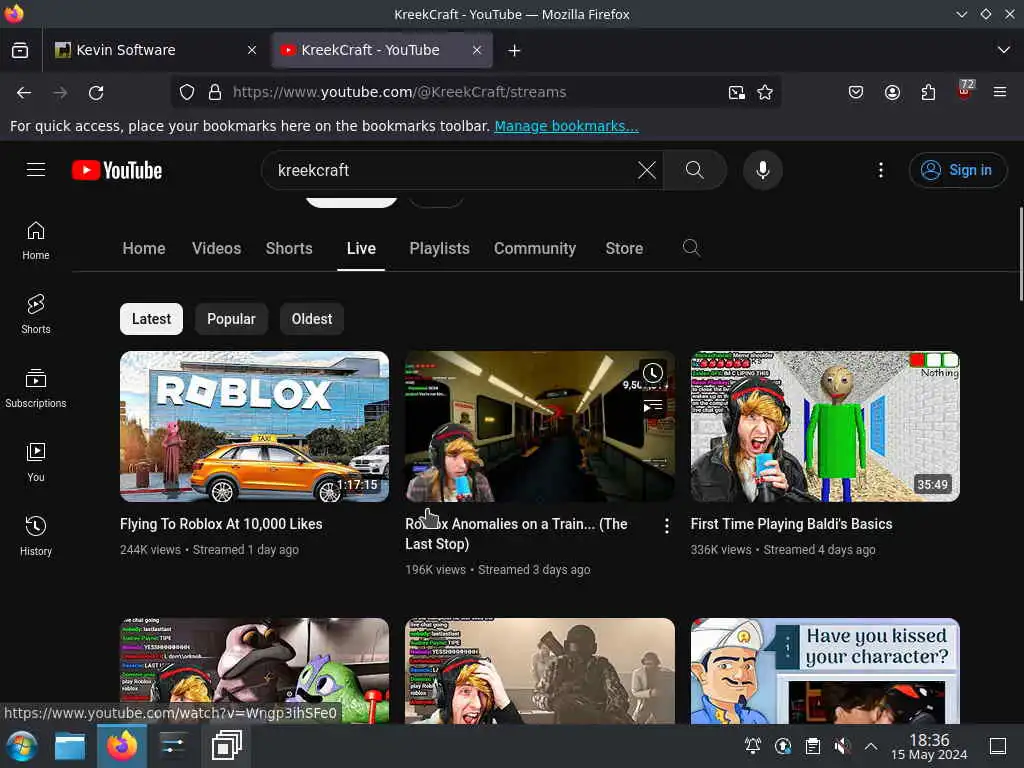Open the channel Home tab
The height and width of the screenshot is (768, 1024).
point(144,248)
